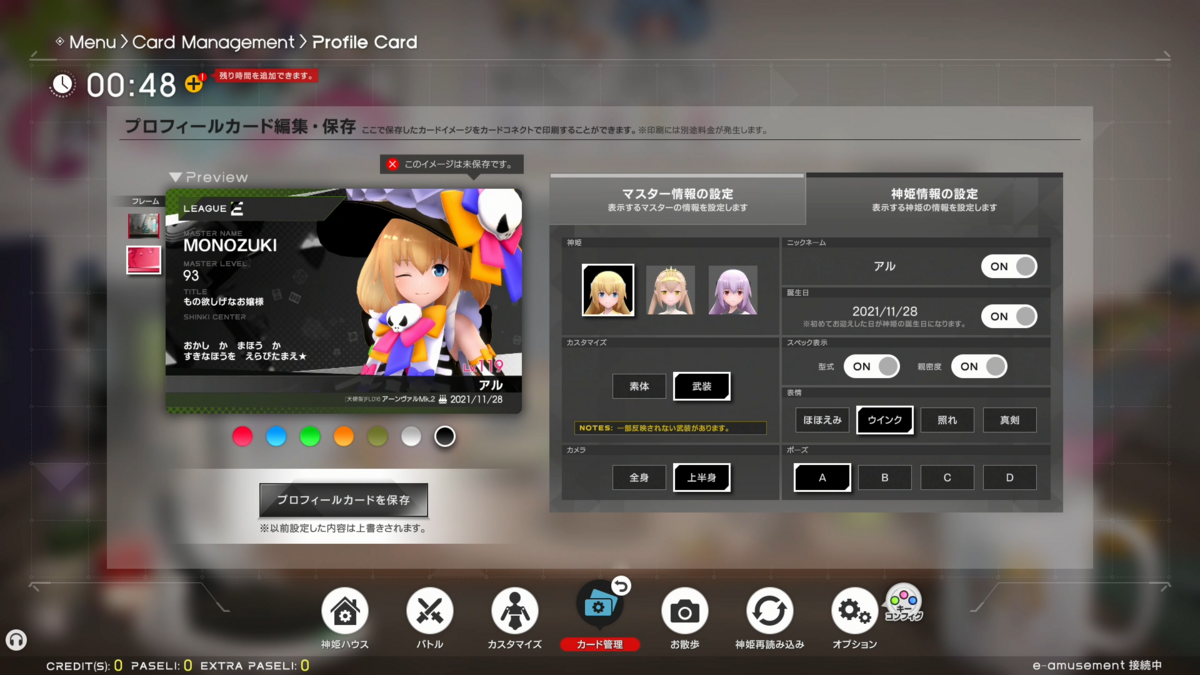This screenshot has height=675, width=1200.
Task: Click the e-amusement 接続中 status
Action: click(x=1097, y=665)
